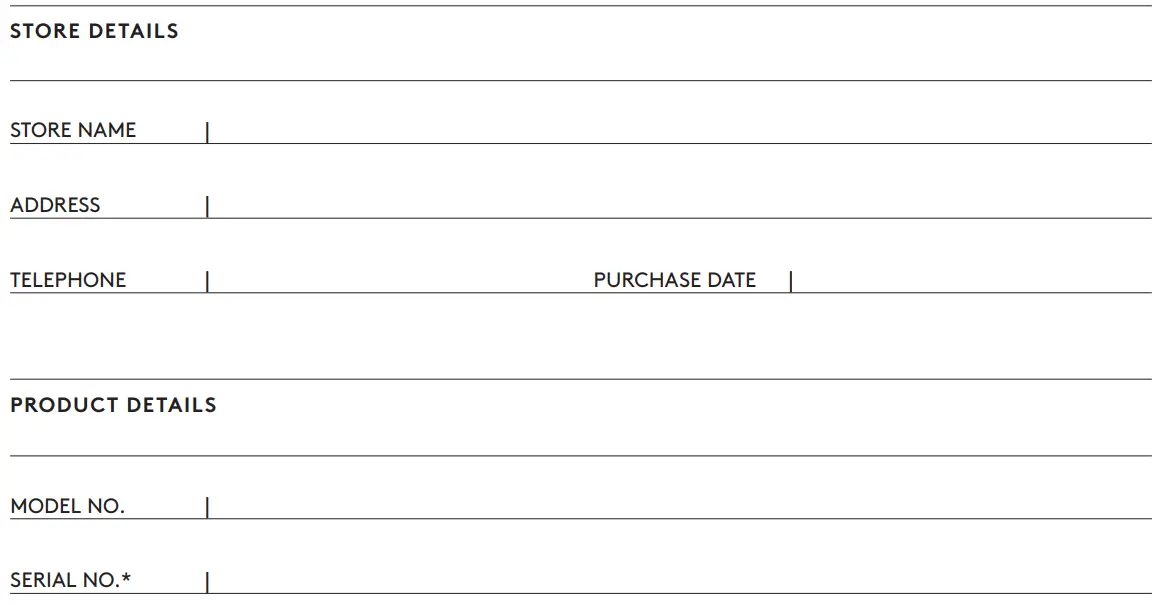This screenshot has height=605, width=1164.
Task: Click the Purchase Date input line
Action: [x=970, y=281]
